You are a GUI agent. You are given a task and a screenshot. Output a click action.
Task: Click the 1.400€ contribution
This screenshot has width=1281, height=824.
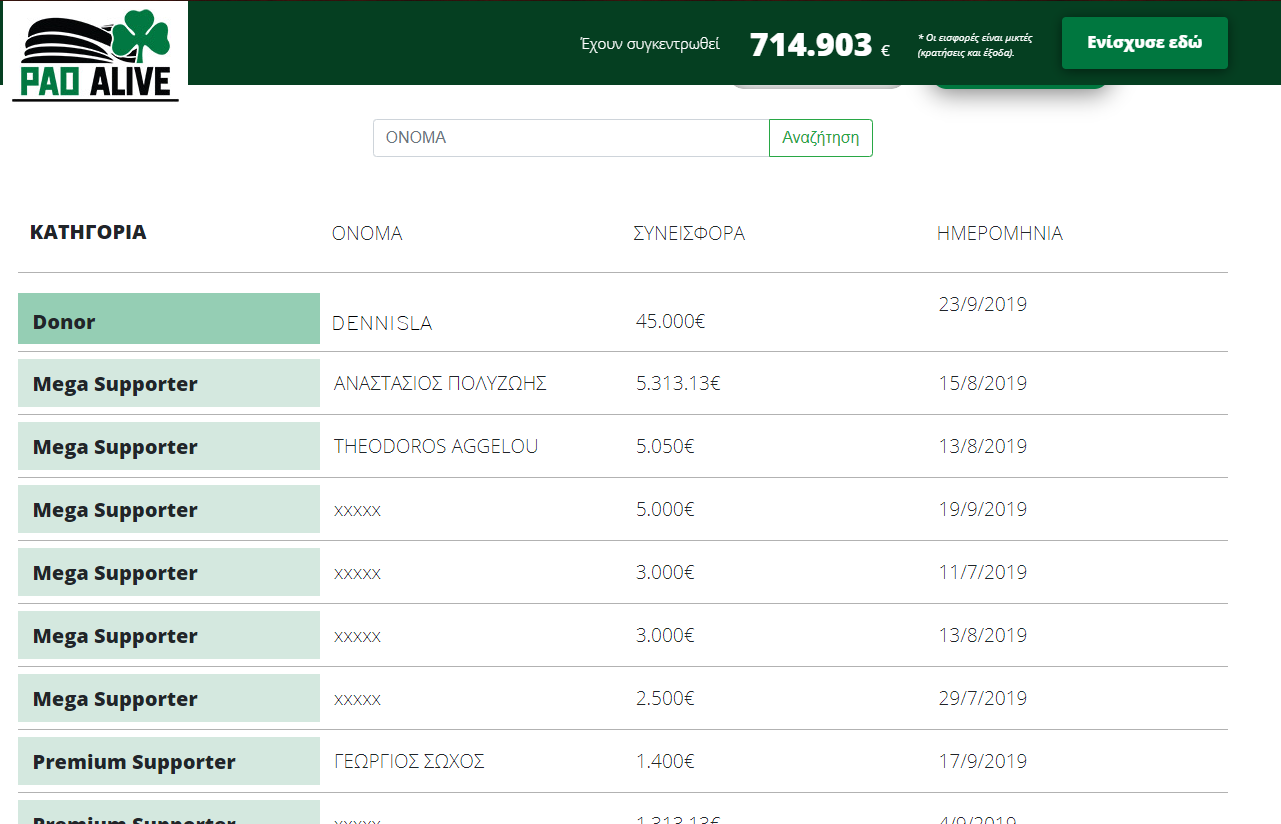665,761
